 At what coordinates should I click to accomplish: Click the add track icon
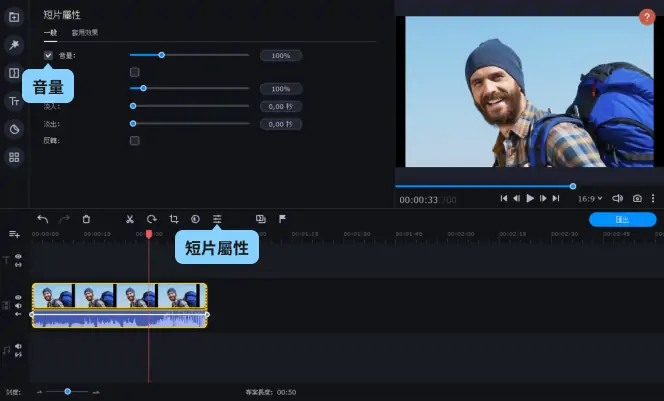tap(14, 234)
